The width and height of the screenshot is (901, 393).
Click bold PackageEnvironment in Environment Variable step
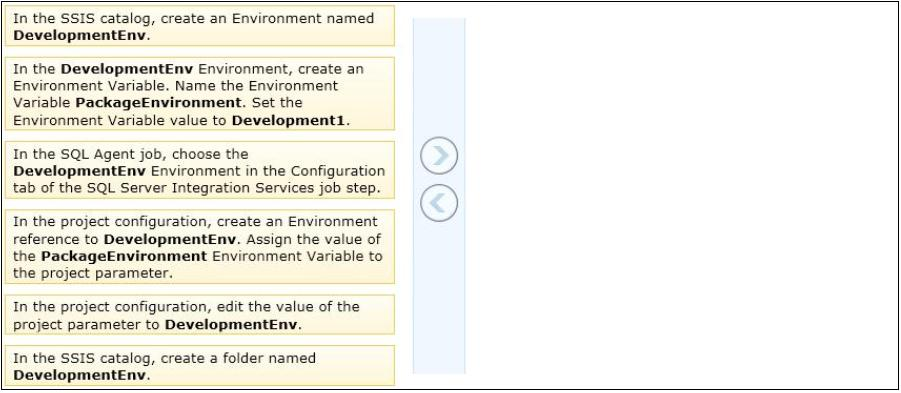click(159, 103)
